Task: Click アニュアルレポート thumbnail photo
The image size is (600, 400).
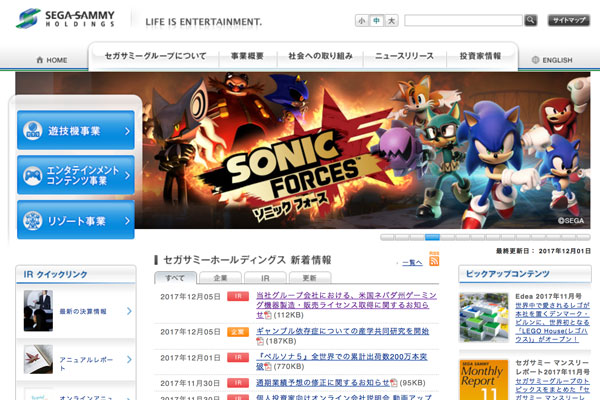Action: [x=38, y=359]
